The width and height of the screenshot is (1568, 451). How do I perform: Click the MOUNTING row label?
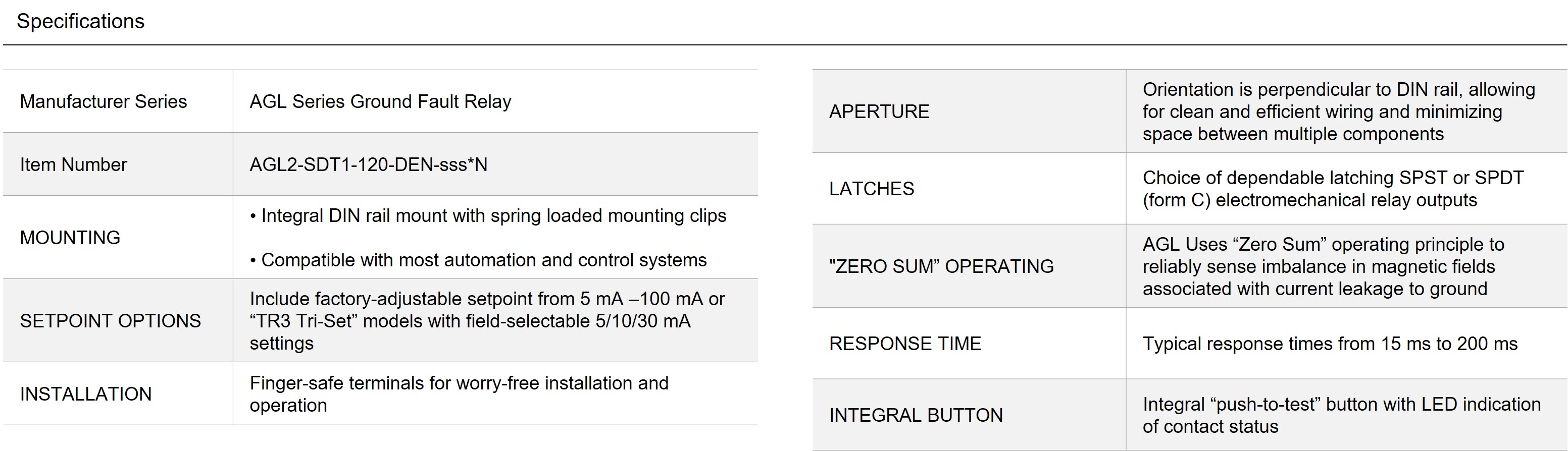[70, 238]
